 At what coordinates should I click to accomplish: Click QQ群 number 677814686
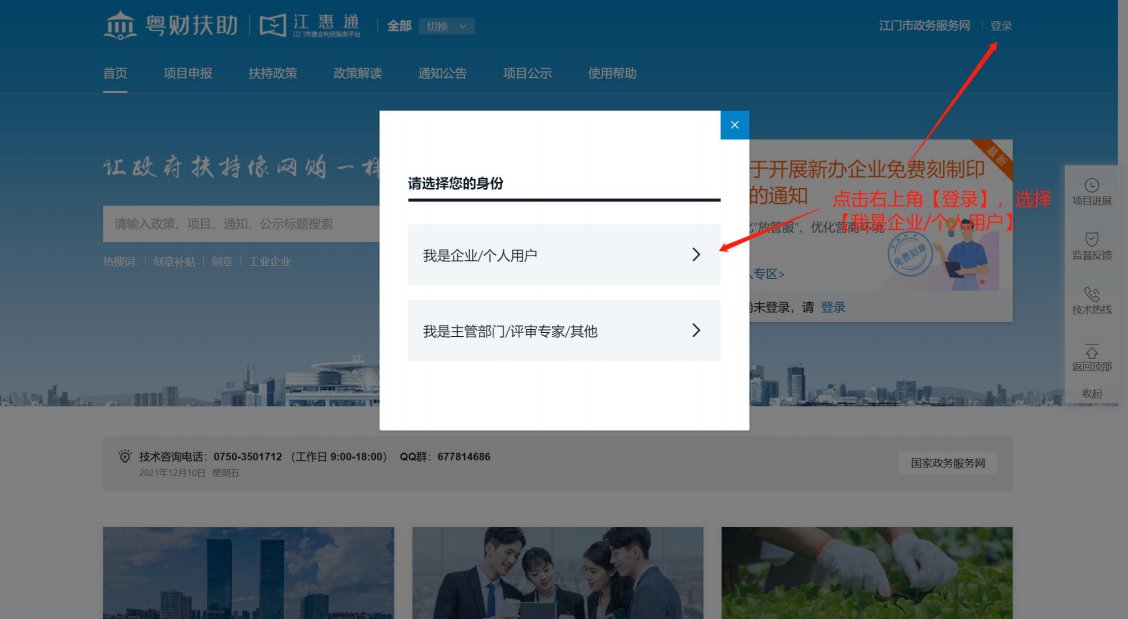pos(464,456)
